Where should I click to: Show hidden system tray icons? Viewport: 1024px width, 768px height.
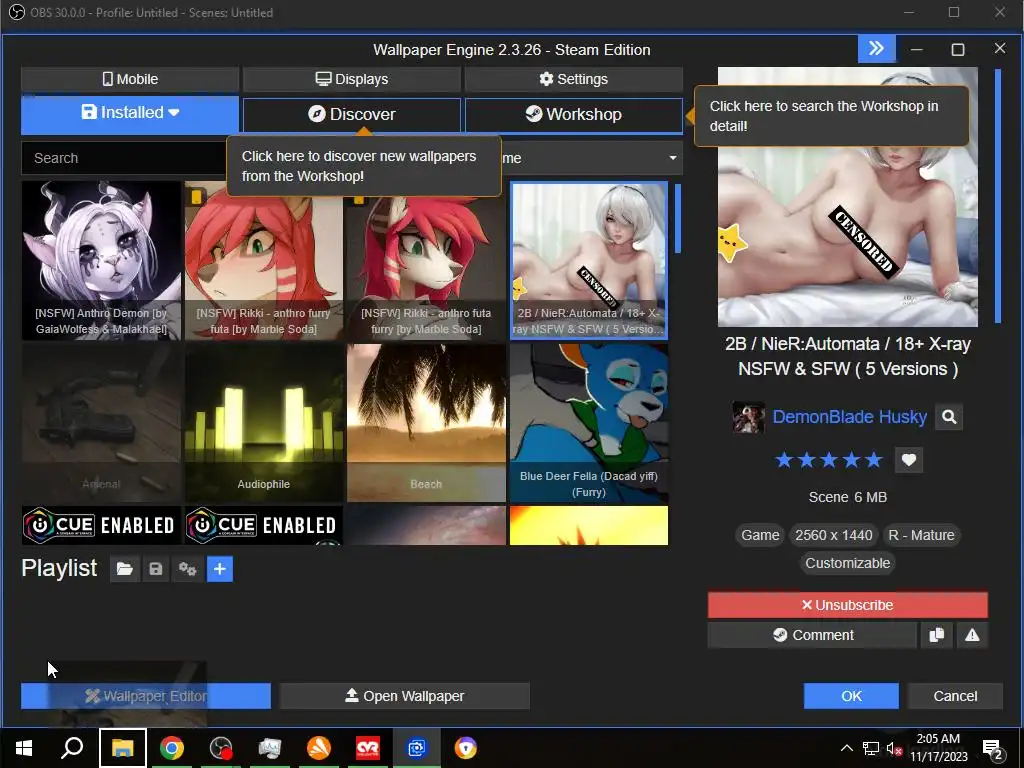click(846, 748)
